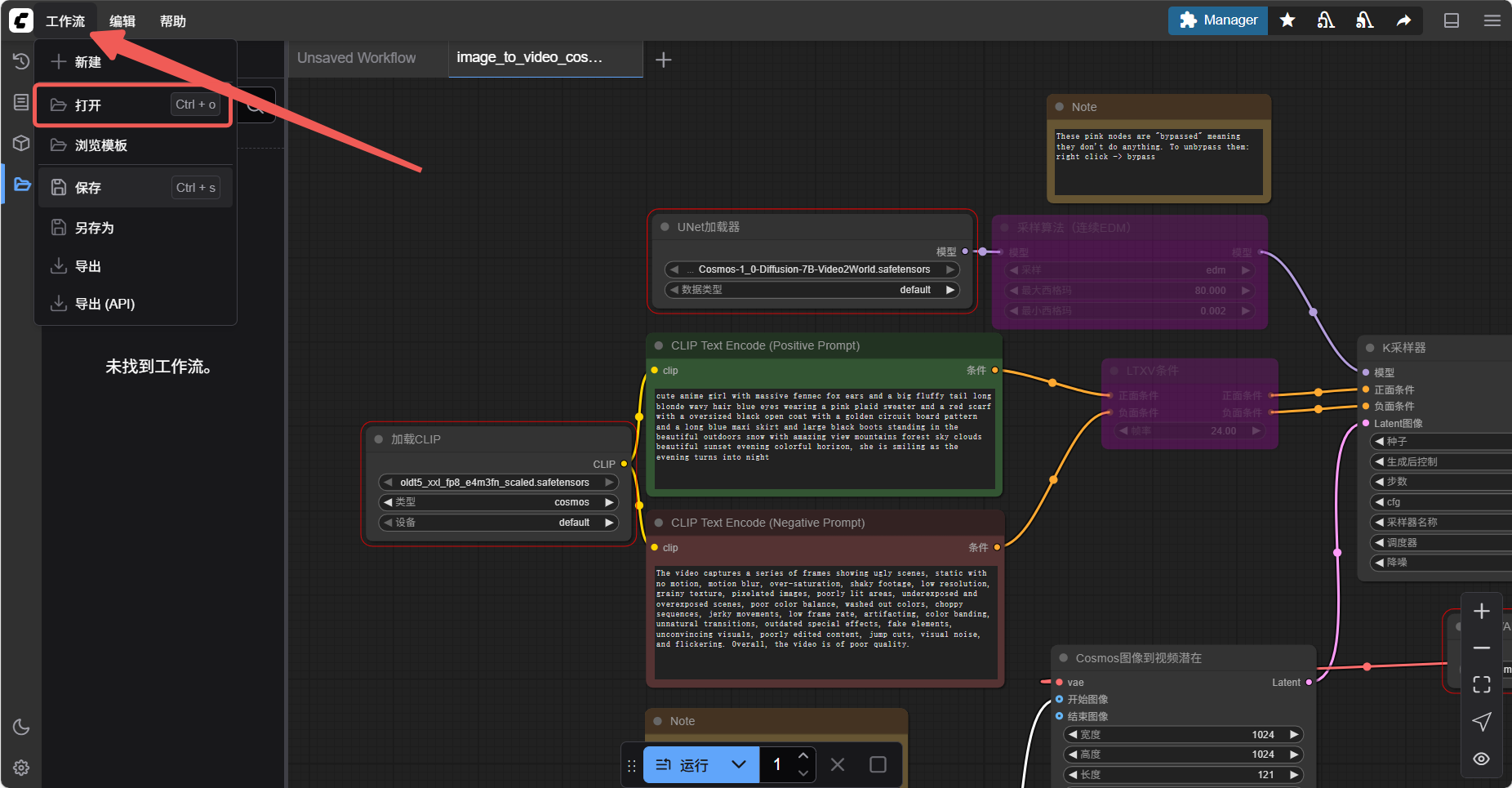The height and width of the screenshot is (788, 1512).
Task: Open the UNet model name selector
Action: point(812,269)
